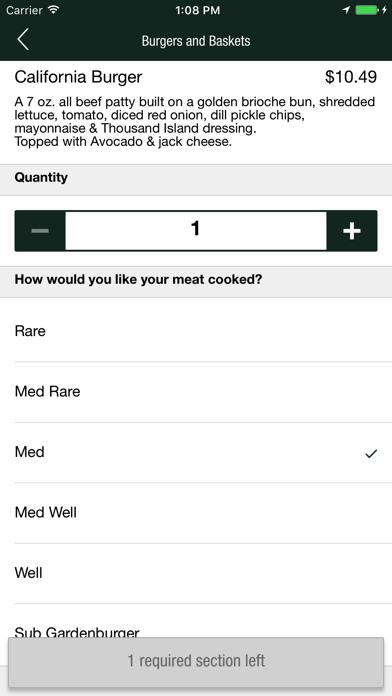Select Rare meat option
Image resolution: width=392 pixels, height=696 pixels.
pos(196,331)
